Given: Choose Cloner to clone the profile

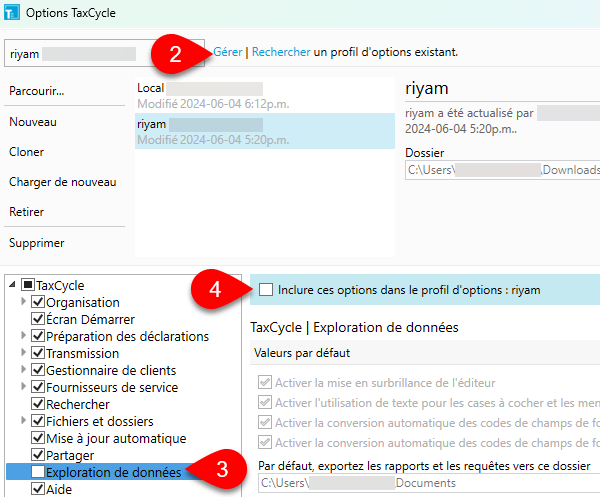Looking at the screenshot, I should (26, 152).
